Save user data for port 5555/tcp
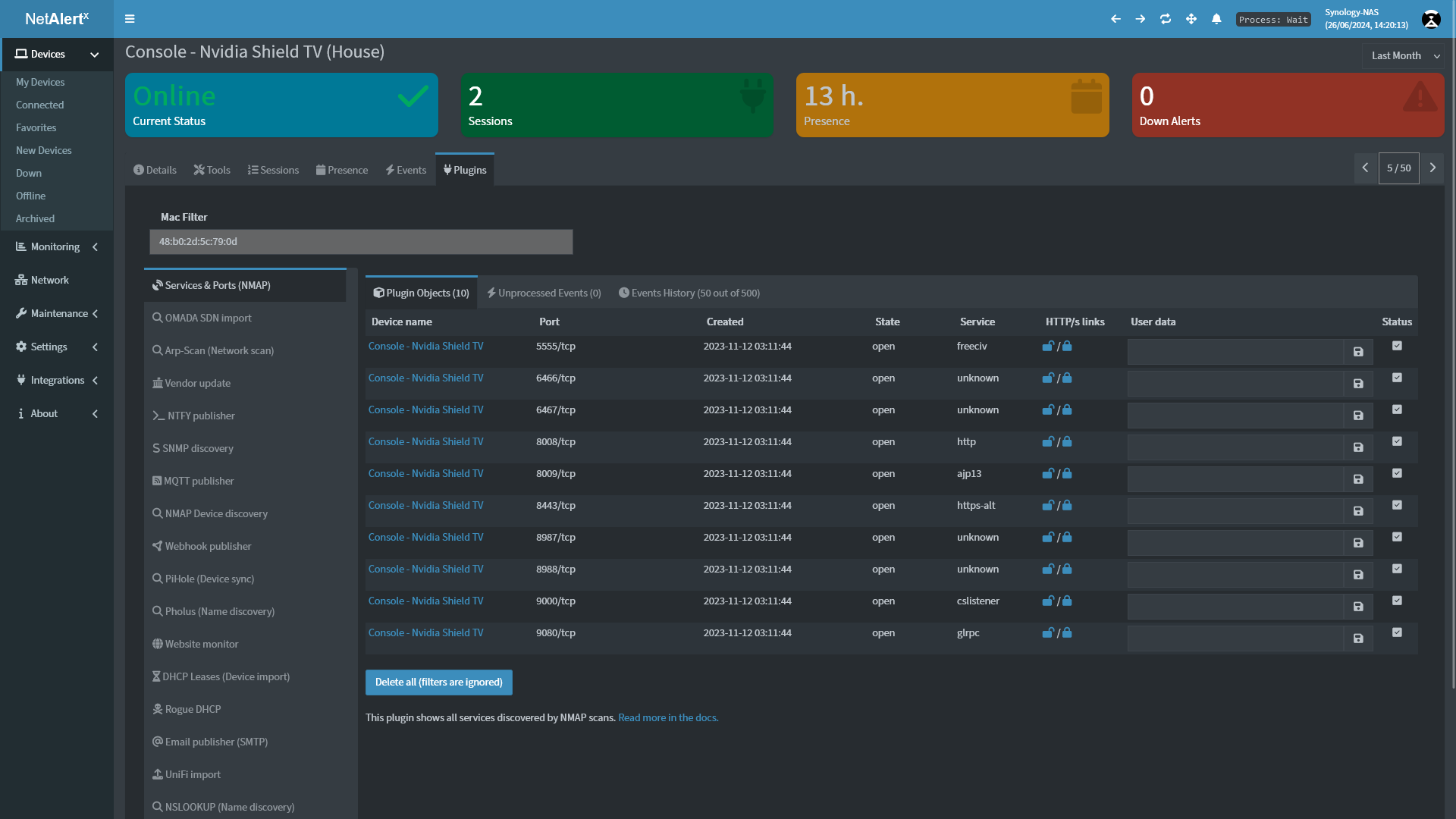This screenshot has width=1456, height=819. tap(1358, 352)
